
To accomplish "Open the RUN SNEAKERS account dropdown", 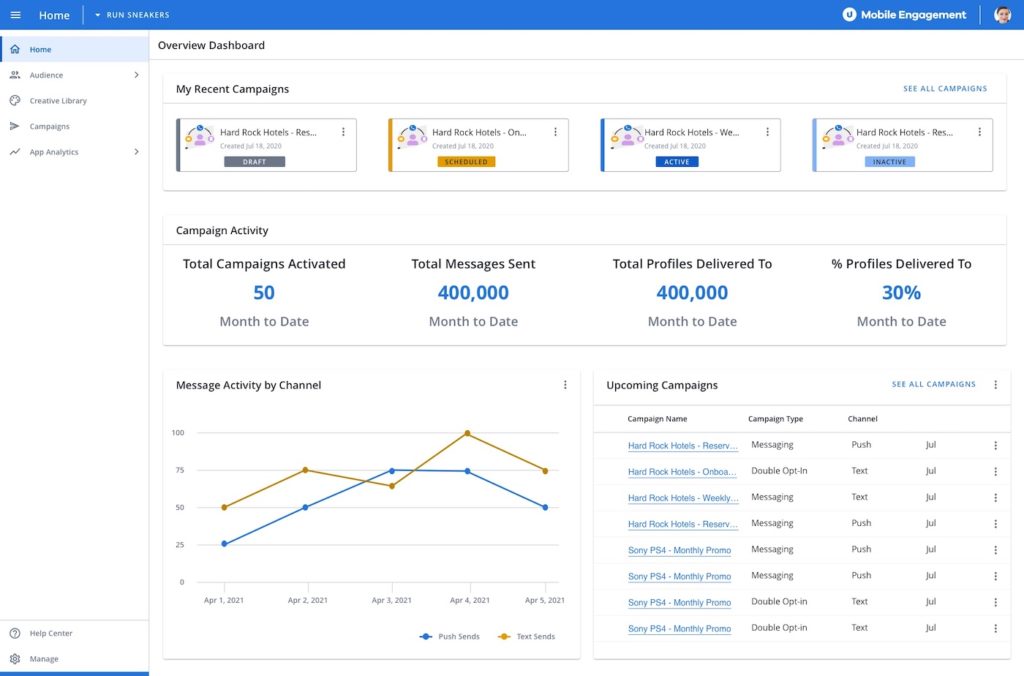I will click(132, 14).
